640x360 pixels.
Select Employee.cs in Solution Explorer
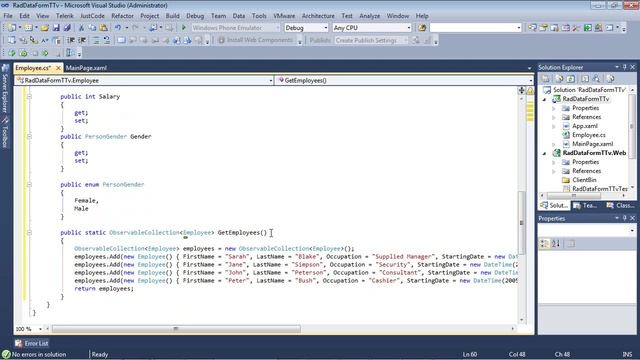589,135
